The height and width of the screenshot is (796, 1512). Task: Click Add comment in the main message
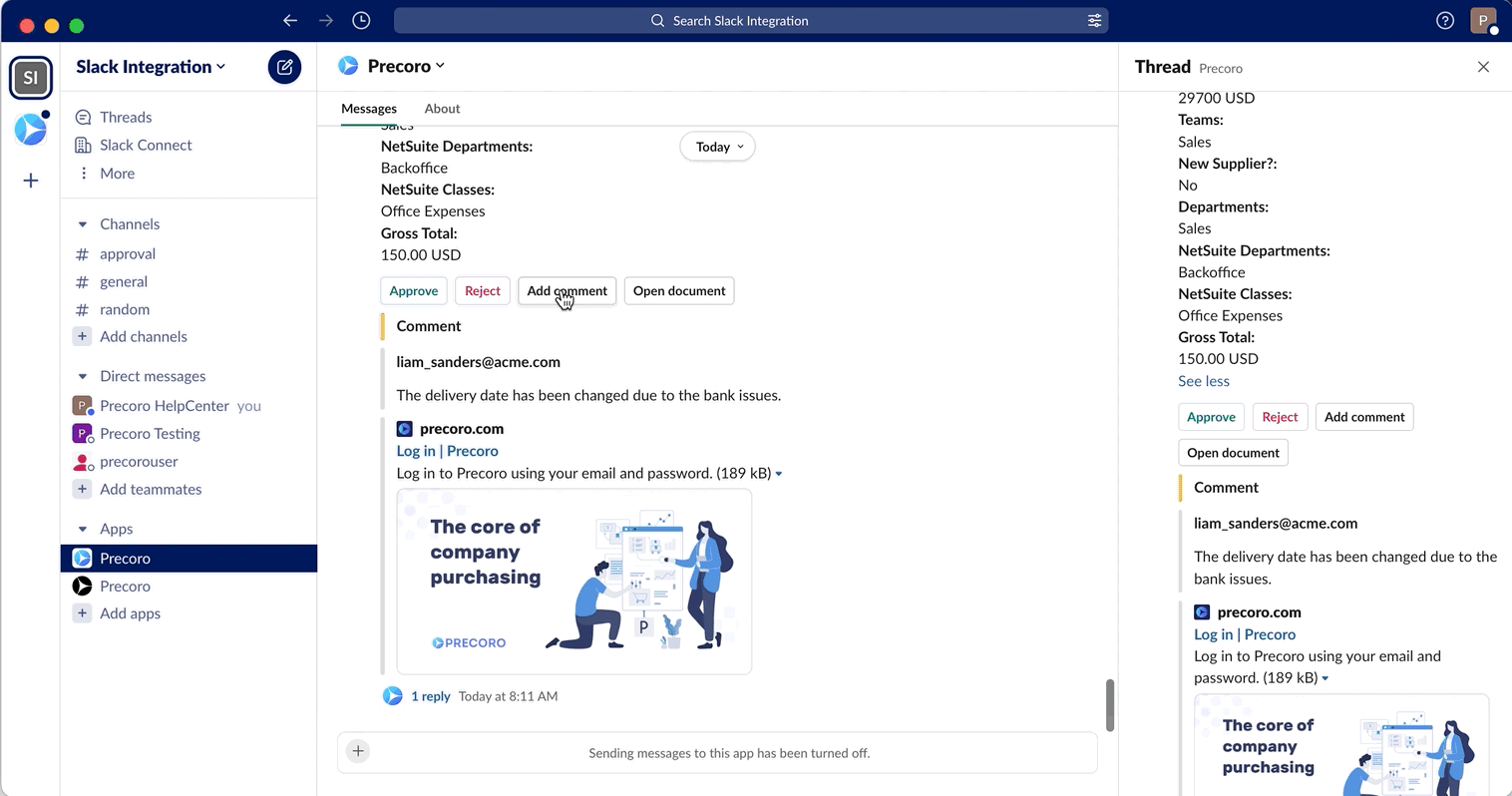coord(567,290)
